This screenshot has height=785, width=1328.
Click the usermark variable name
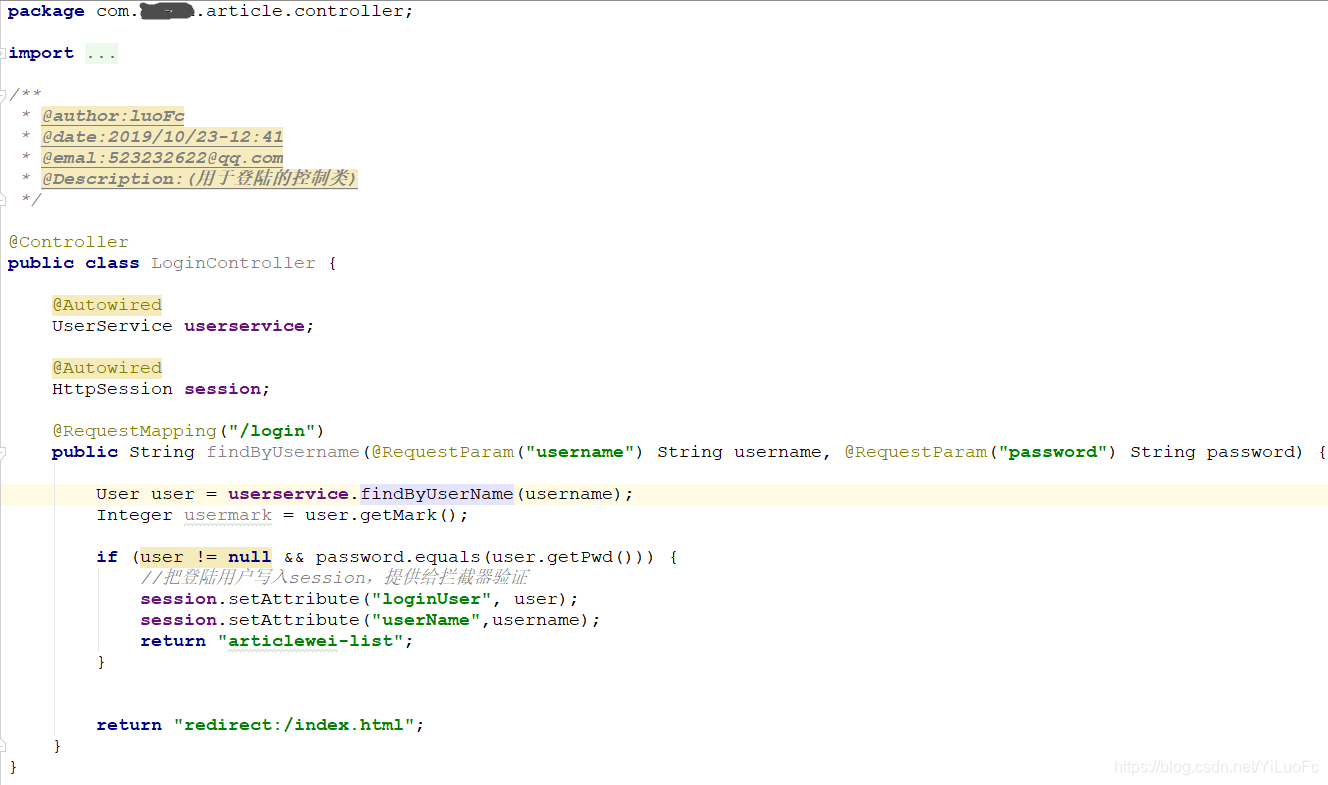pos(228,515)
